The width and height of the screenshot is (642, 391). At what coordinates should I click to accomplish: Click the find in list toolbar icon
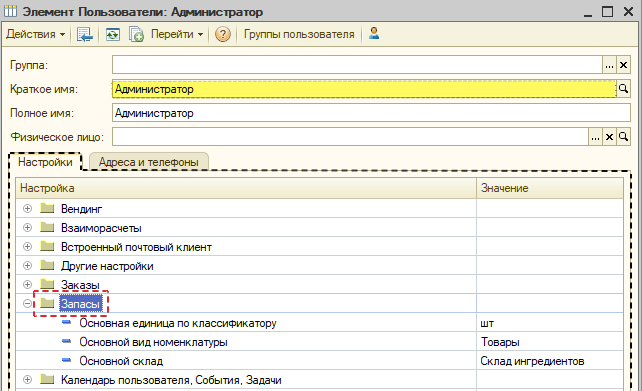tap(85, 34)
